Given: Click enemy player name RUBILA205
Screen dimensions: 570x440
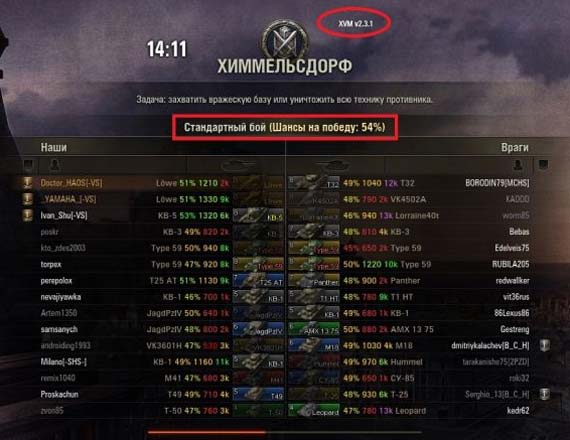Looking at the screenshot, I should (510, 264).
